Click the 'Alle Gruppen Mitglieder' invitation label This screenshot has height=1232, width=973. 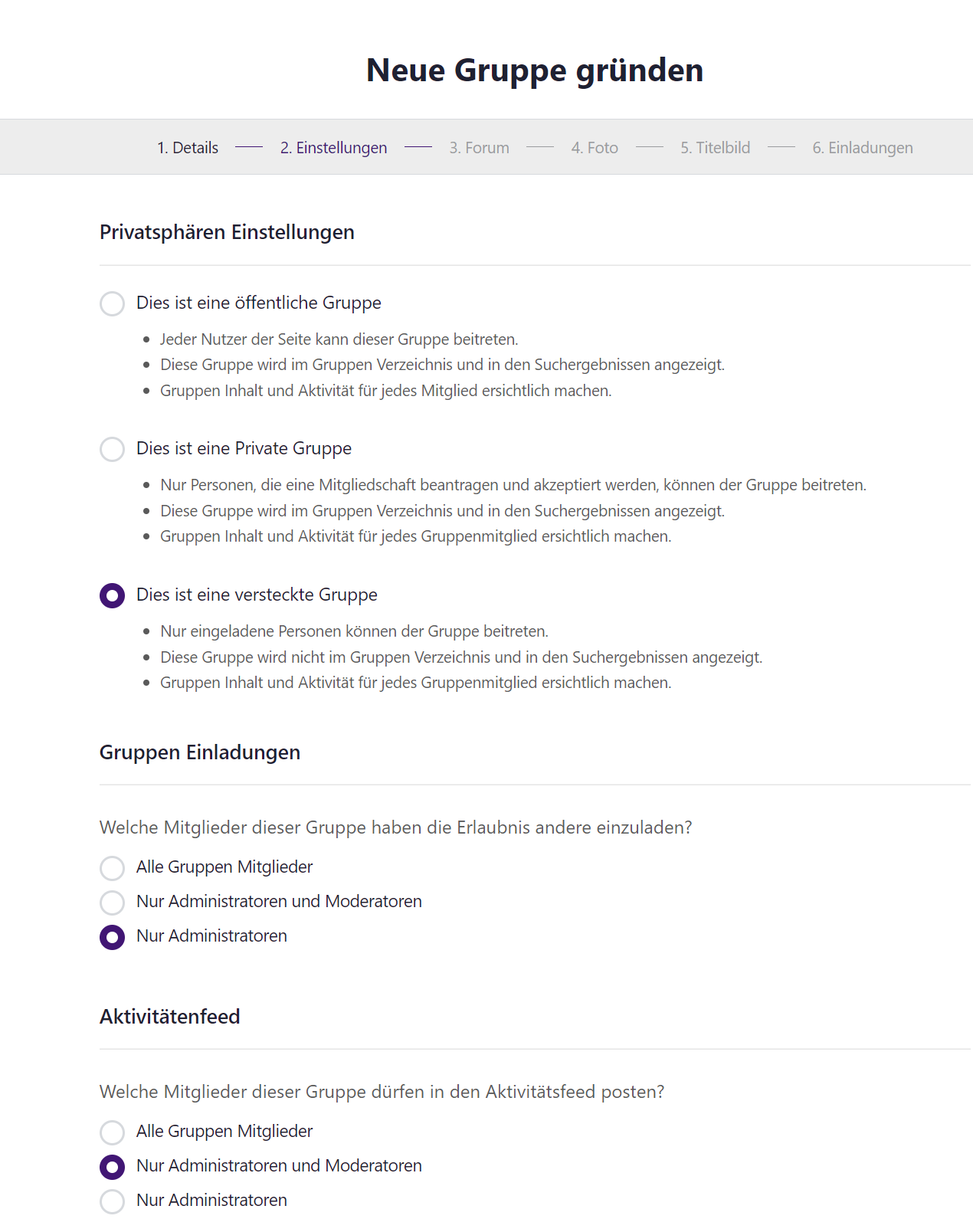(224, 867)
